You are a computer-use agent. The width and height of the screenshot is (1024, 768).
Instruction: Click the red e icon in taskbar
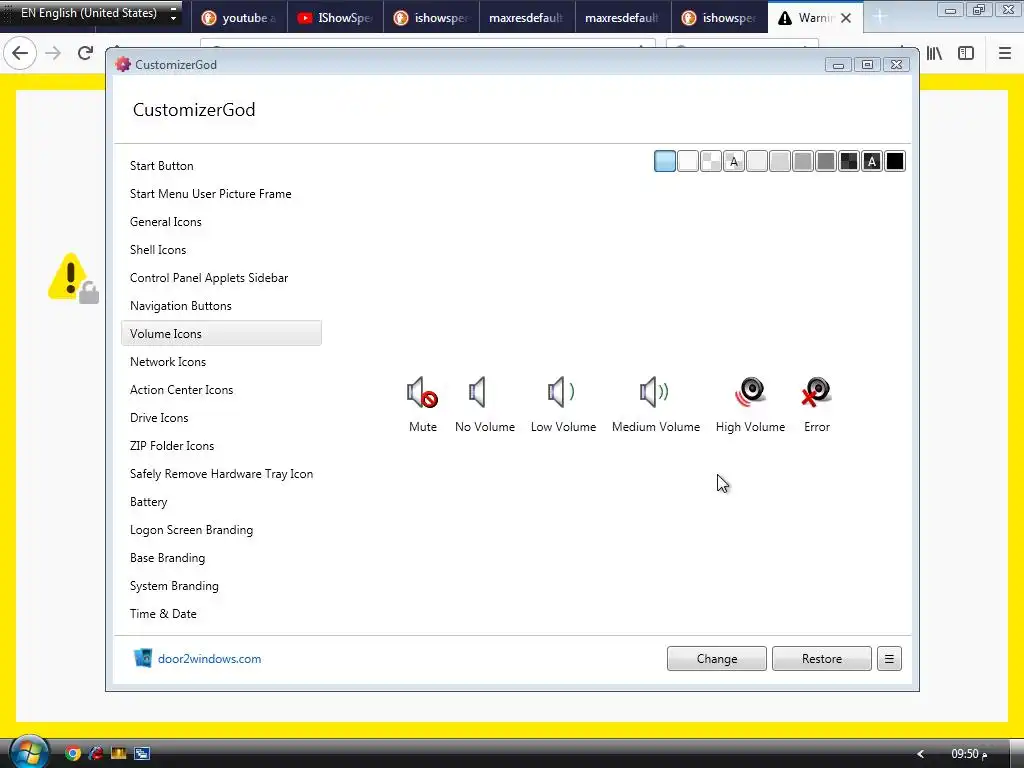pos(95,754)
